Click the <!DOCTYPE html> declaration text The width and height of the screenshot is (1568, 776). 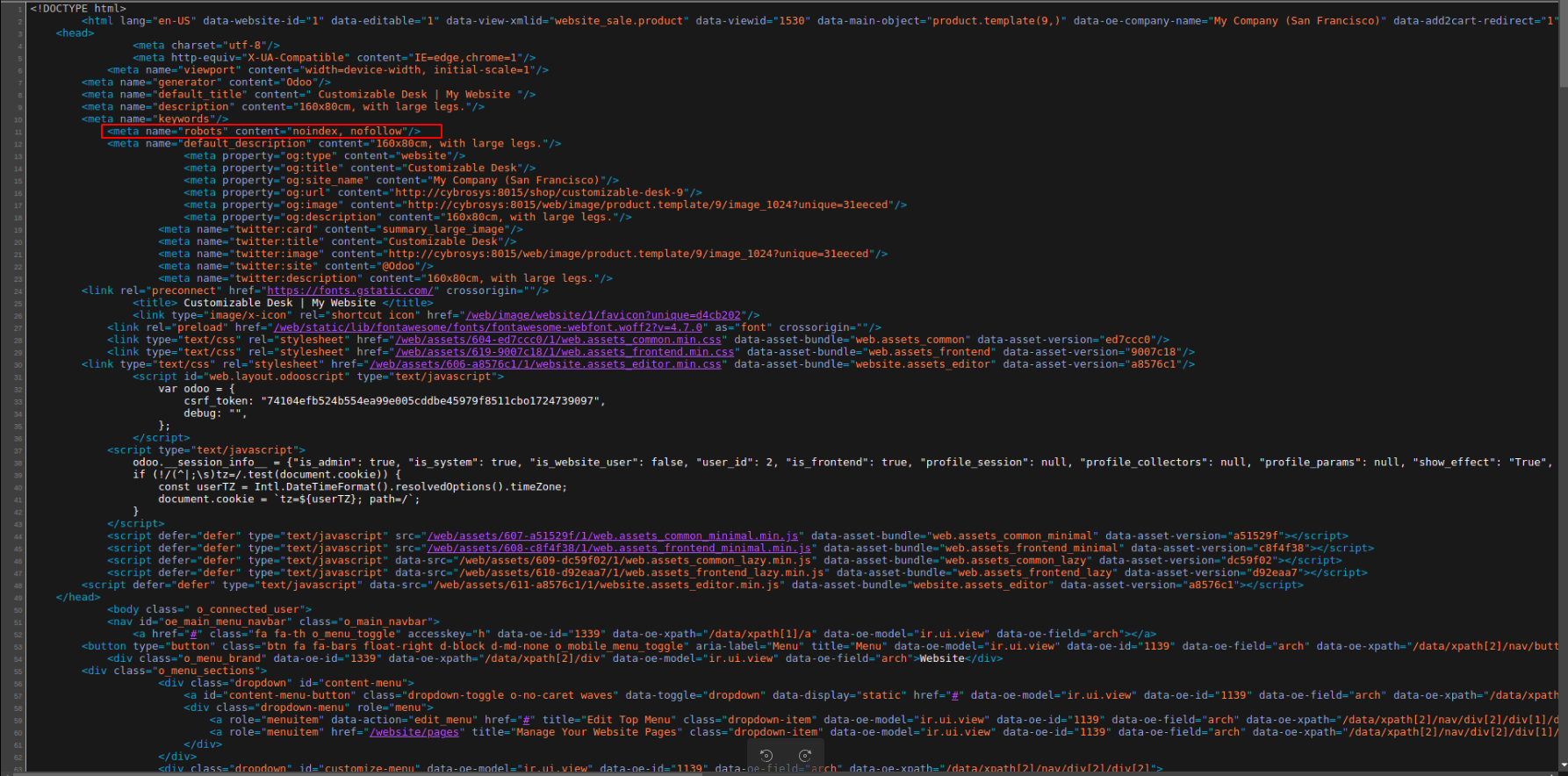pyautogui.click(x=78, y=9)
